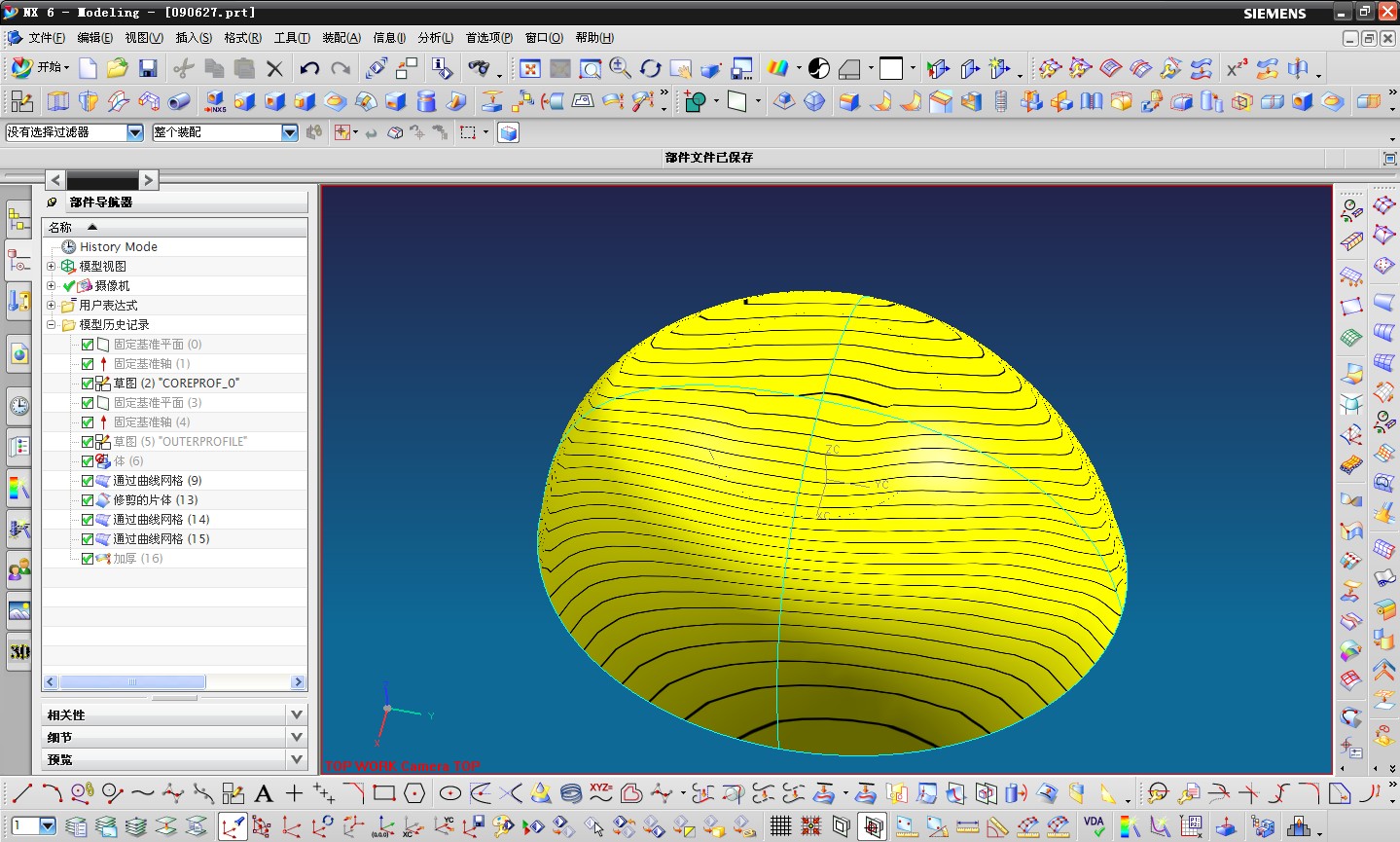This screenshot has width=1400, height=842.
Task: Click the Fit view icon
Action: 529,68
